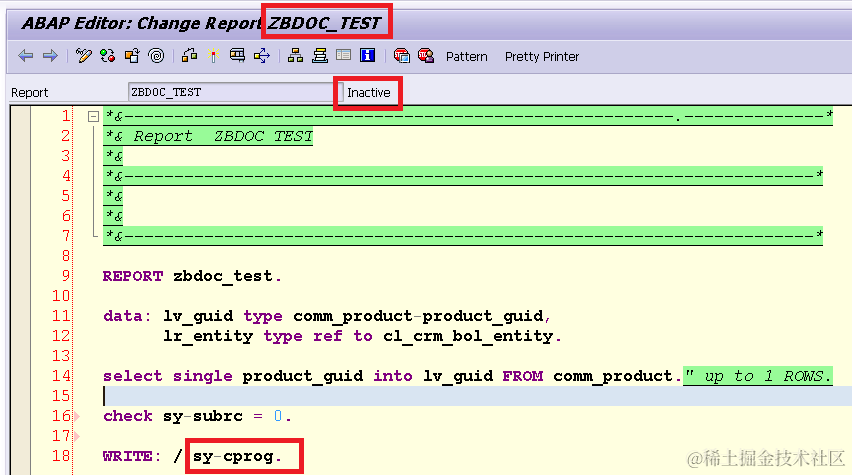Click the Report label beside name field

(30, 93)
